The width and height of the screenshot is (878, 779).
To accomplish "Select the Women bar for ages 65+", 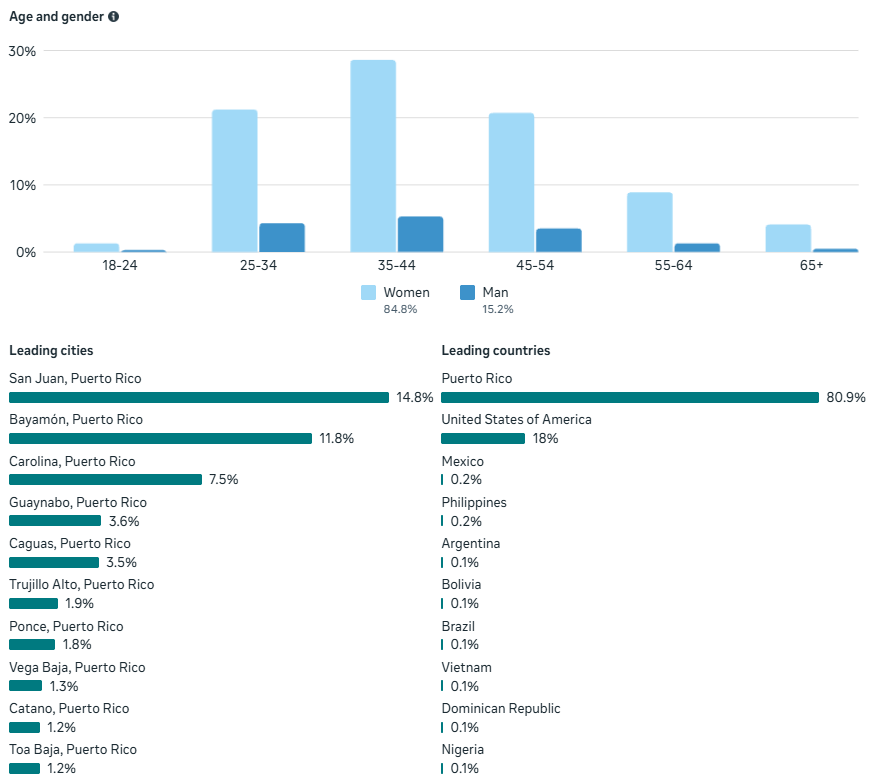I will point(788,238).
